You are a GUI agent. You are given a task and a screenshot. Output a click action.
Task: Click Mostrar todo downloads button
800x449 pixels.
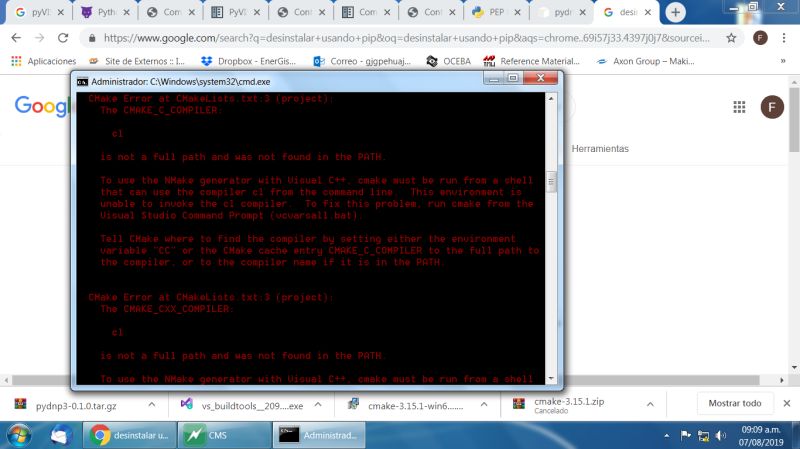(x=735, y=403)
